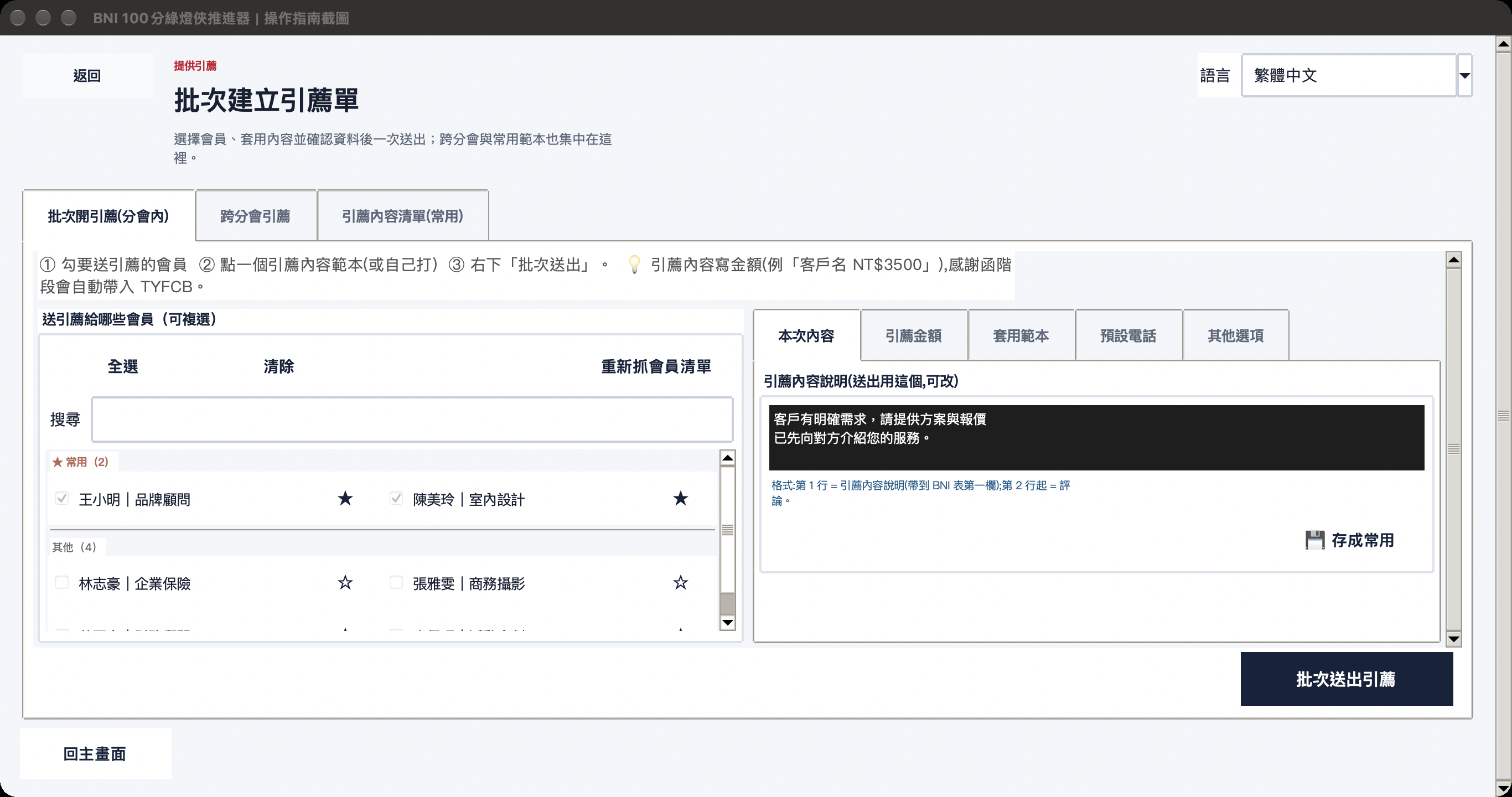Unfavorite 陳美玲 using her filled star
Image resolution: width=1512 pixels, height=797 pixels.
[x=680, y=499]
